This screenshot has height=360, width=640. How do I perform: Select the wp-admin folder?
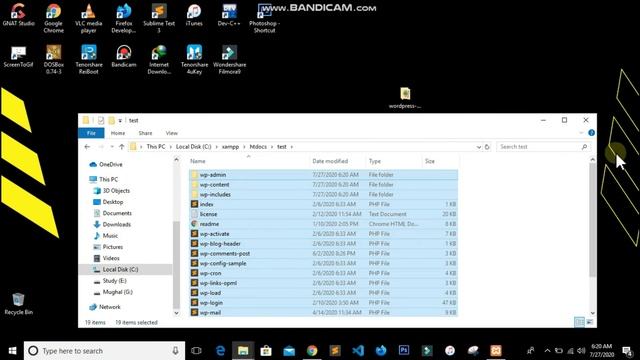(323, 175)
